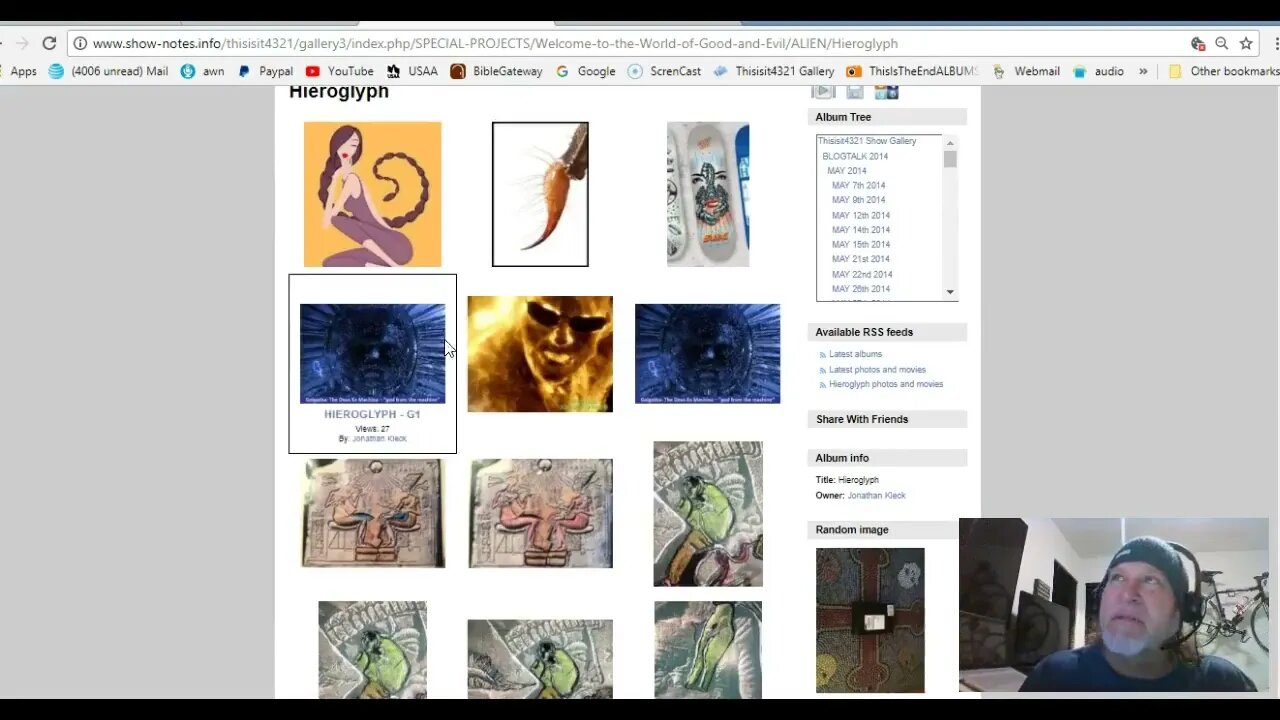Open Jonathan Kleck link under HIEROGLYPH - G1
1280x720 pixels.
(379, 438)
